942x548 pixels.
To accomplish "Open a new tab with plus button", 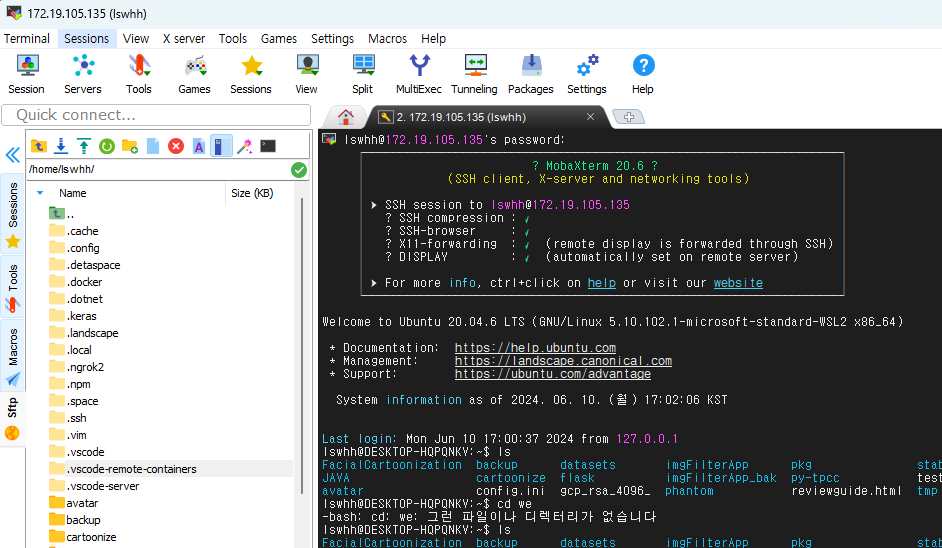I will click(x=628, y=117).
